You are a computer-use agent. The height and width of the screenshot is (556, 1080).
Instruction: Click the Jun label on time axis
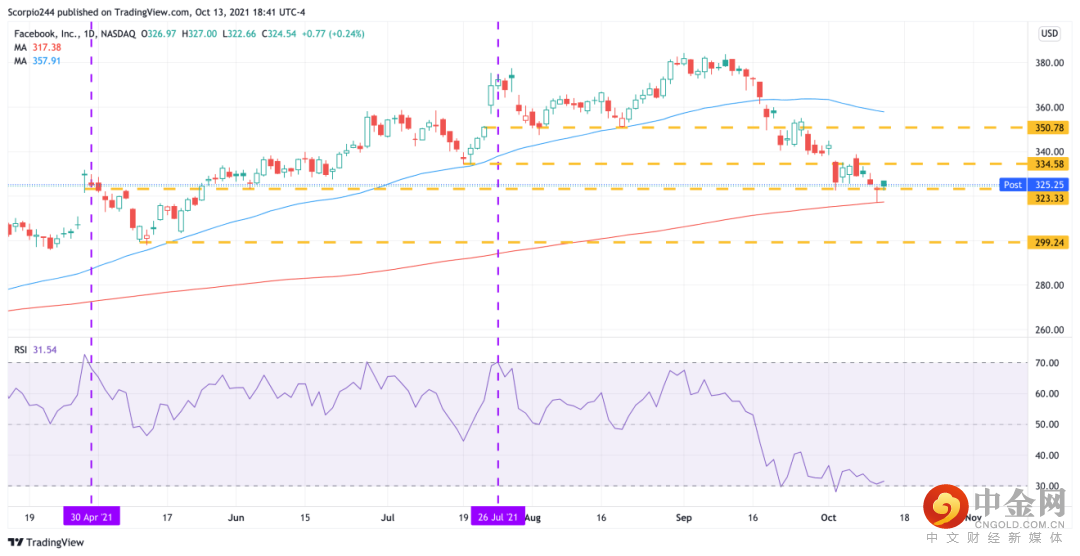point(236,517)
